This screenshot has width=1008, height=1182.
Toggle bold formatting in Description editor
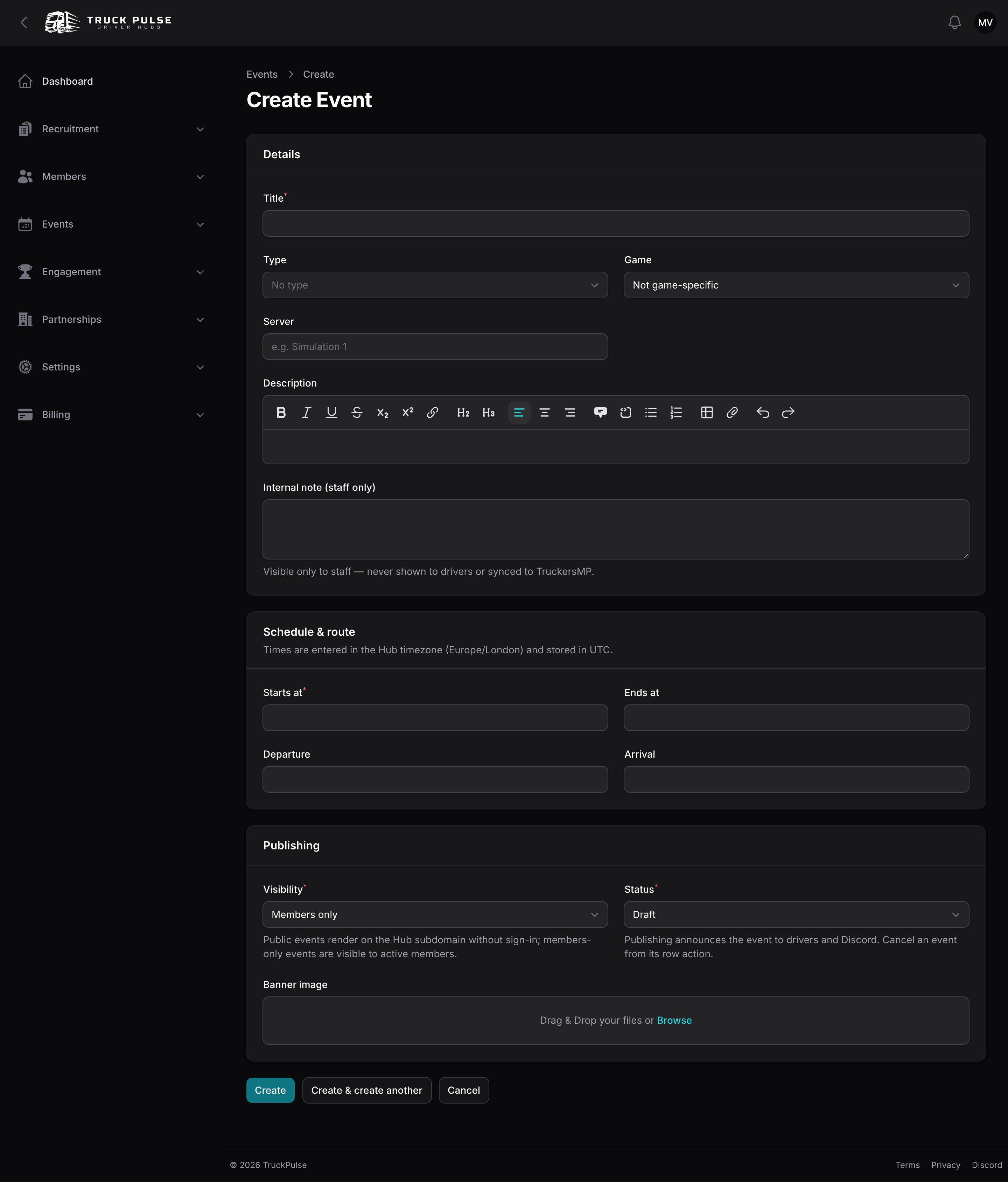click(281, 412)
